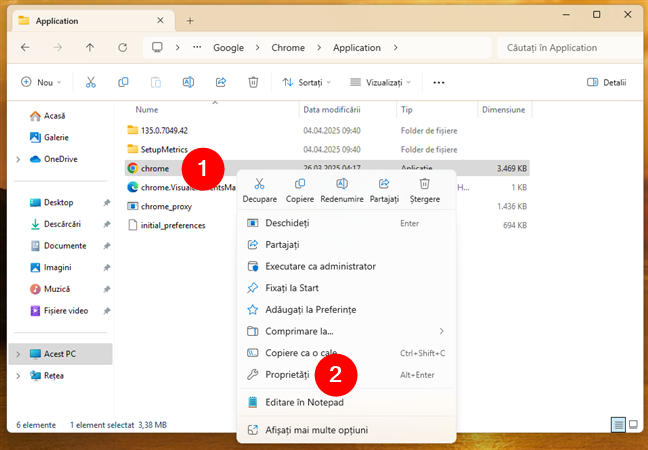The width and height of the screenshot is (648, 450).
Task: Open a new tab with plus button
Action: click(x=190, y=21)
